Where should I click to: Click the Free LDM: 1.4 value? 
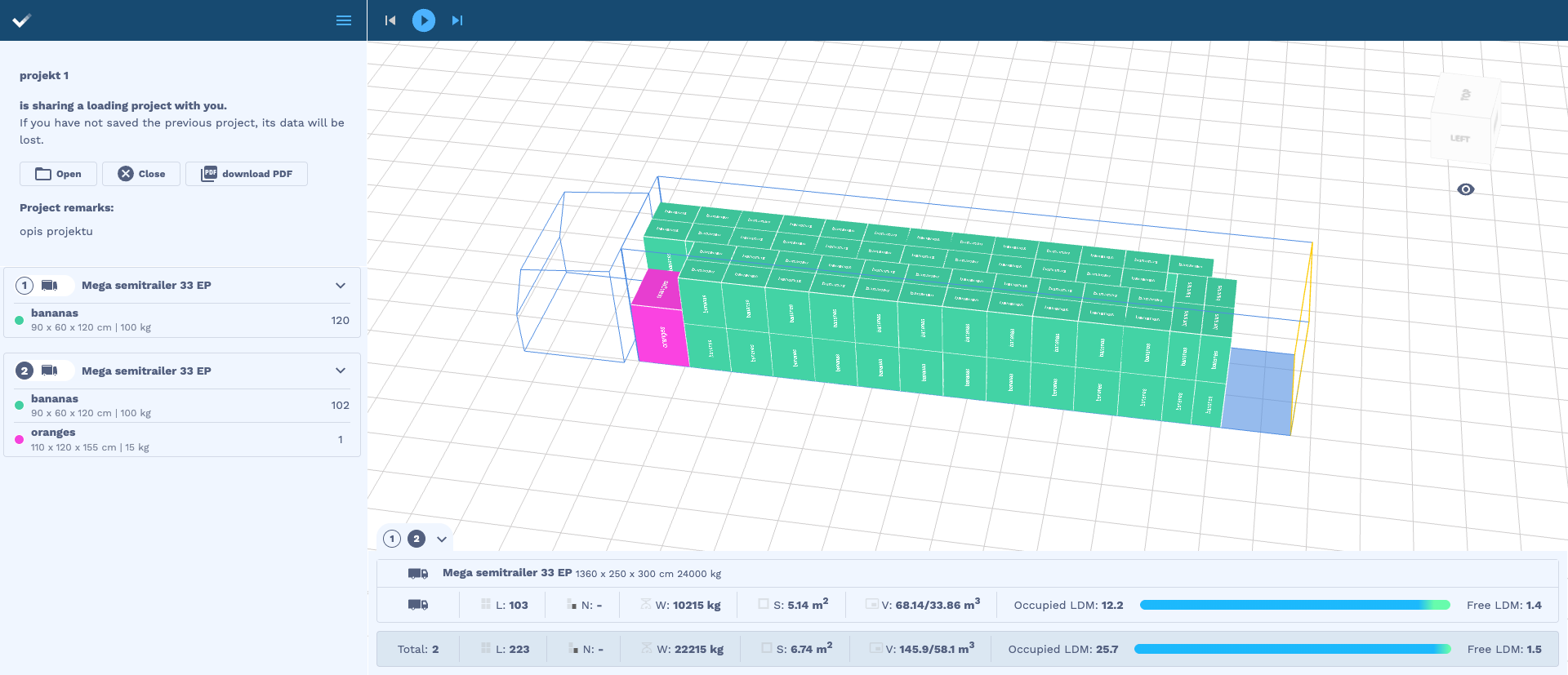[1504, 605]
